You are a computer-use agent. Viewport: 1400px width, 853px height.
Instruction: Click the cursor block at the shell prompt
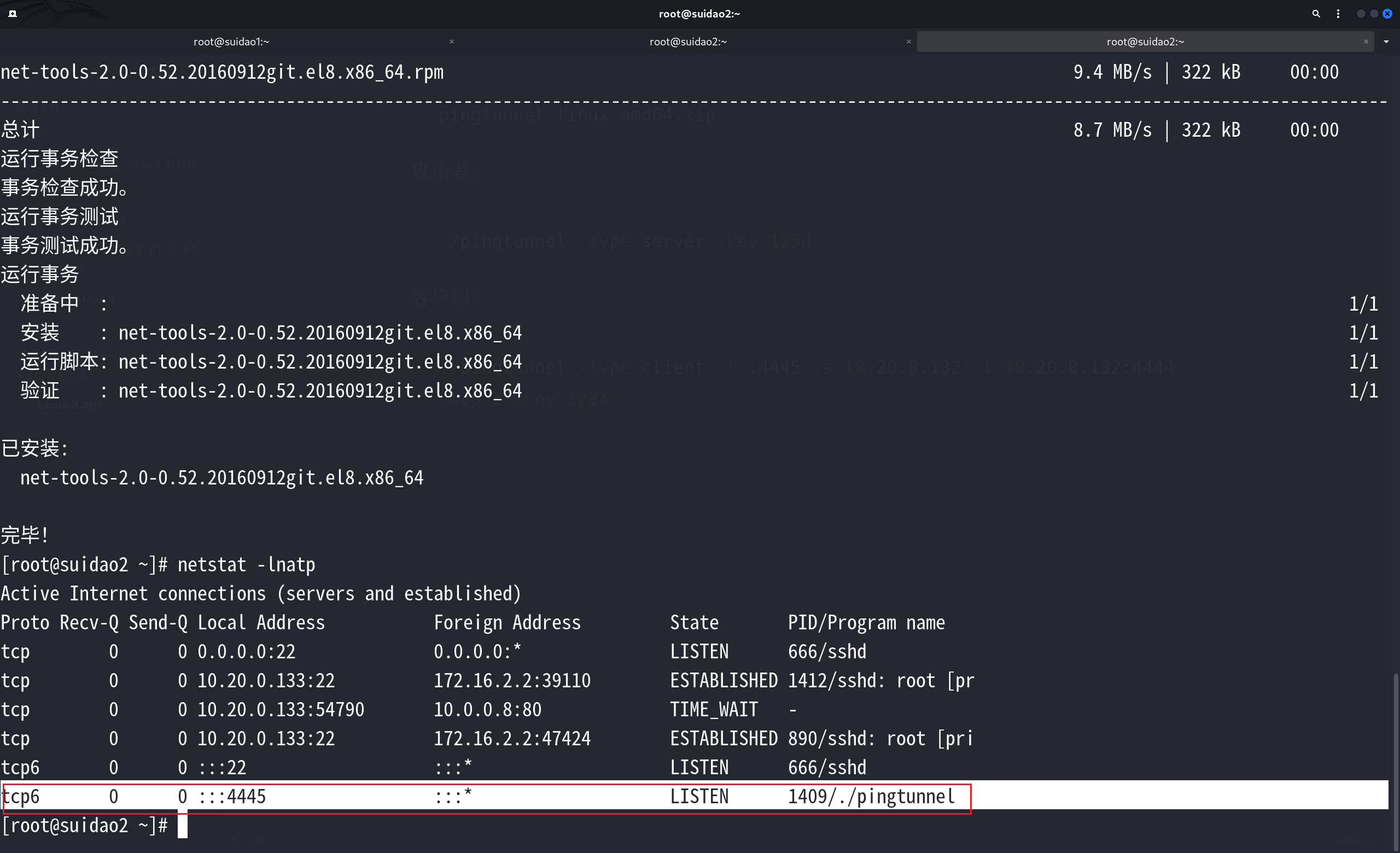tap(183, 825)
